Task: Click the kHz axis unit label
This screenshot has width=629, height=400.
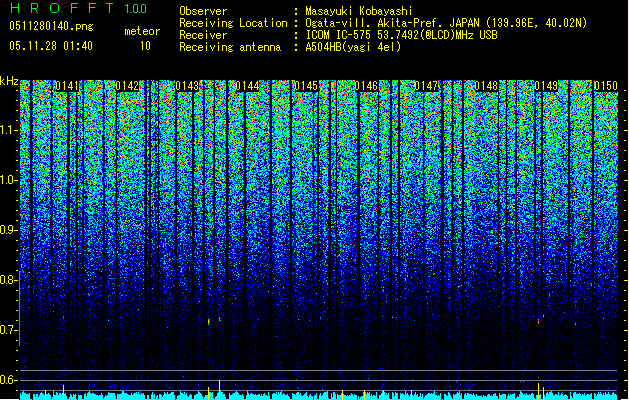Action: pyautogui.click(x=9, y=81)
